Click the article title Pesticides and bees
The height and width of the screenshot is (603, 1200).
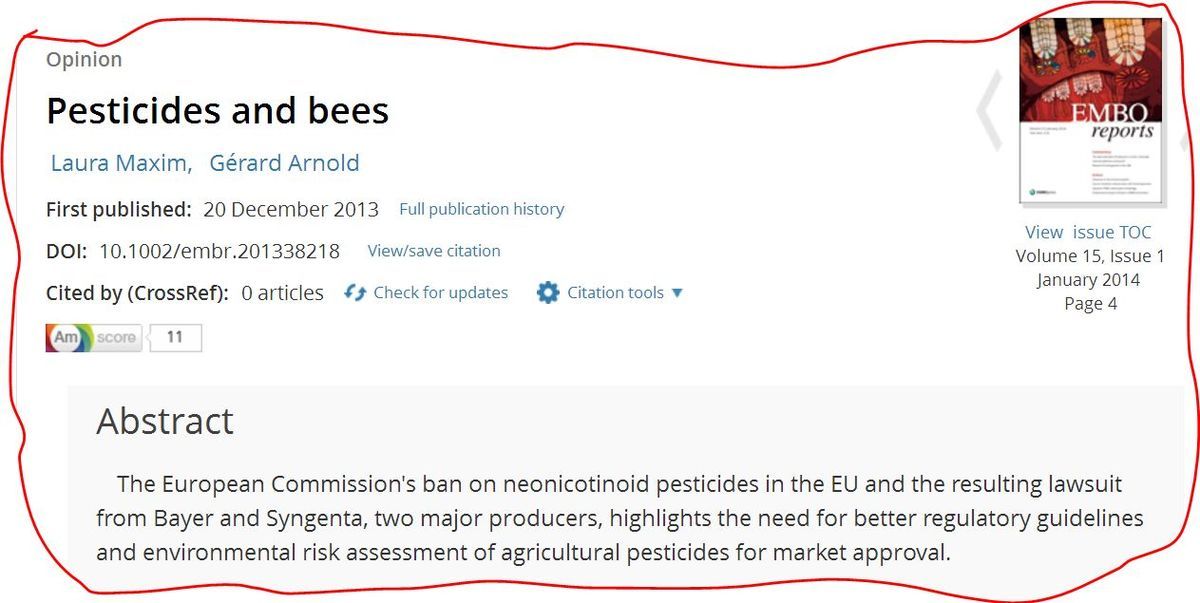click(218, 110)
